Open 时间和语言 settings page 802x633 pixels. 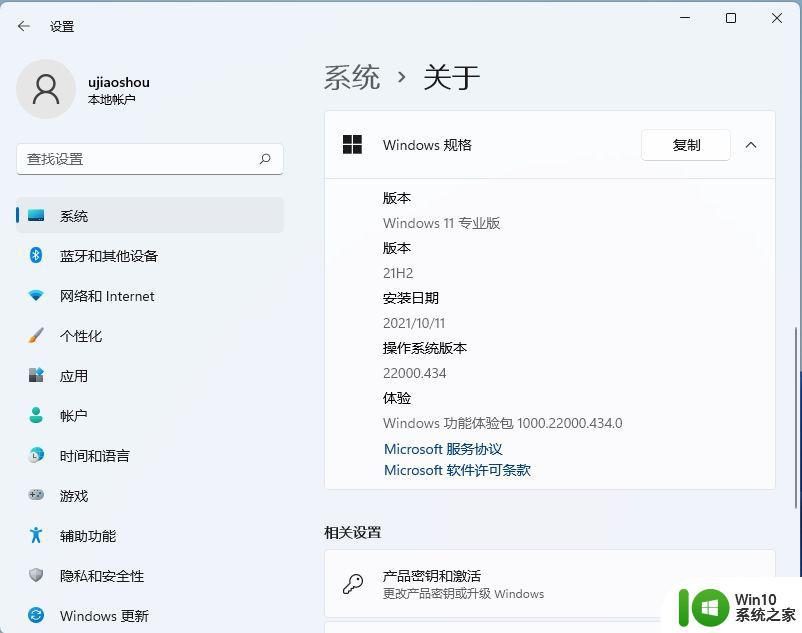coord(94,456)
